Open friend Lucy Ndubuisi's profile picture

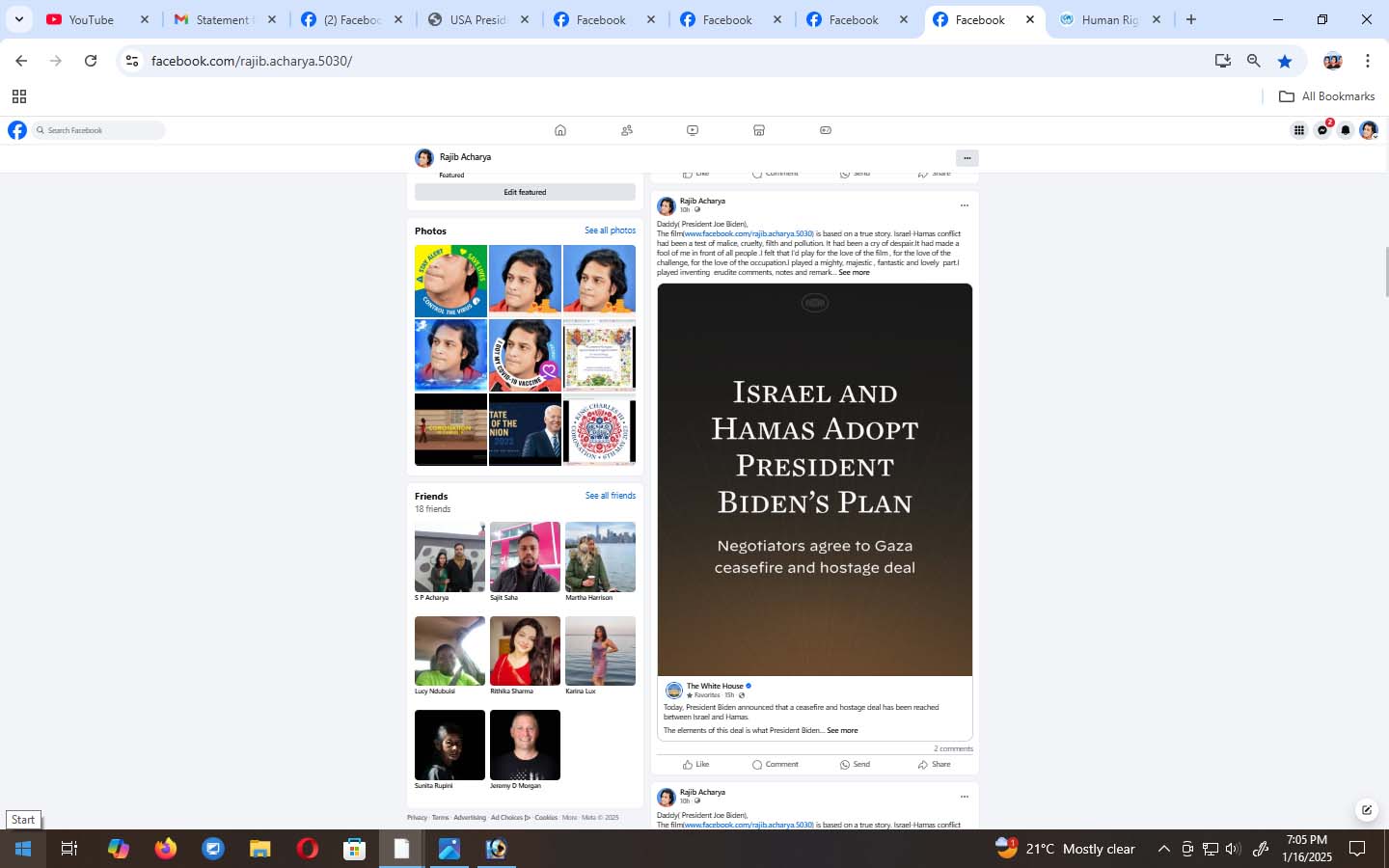[449, 651]
